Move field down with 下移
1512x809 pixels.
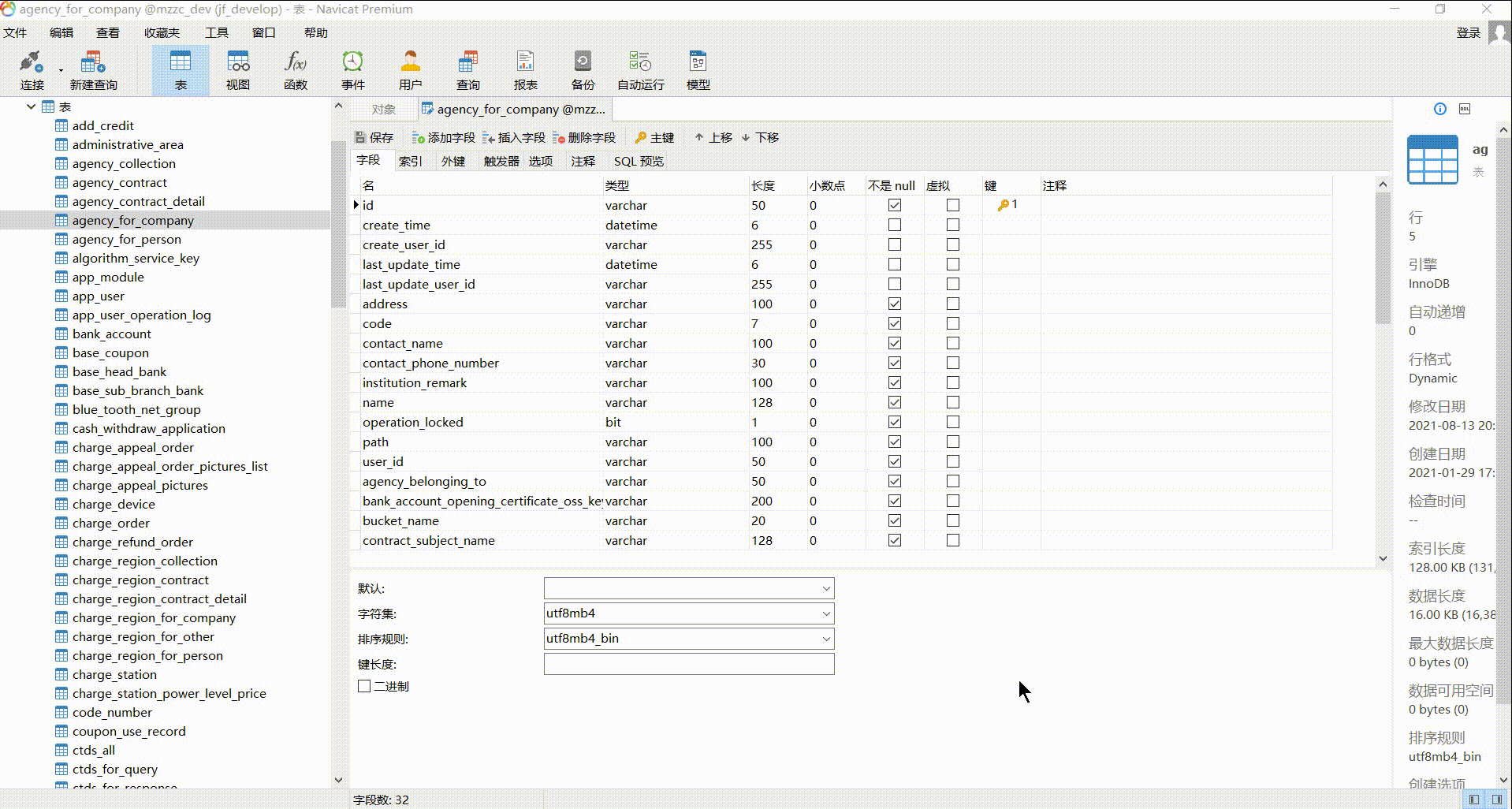coord(760,137)
